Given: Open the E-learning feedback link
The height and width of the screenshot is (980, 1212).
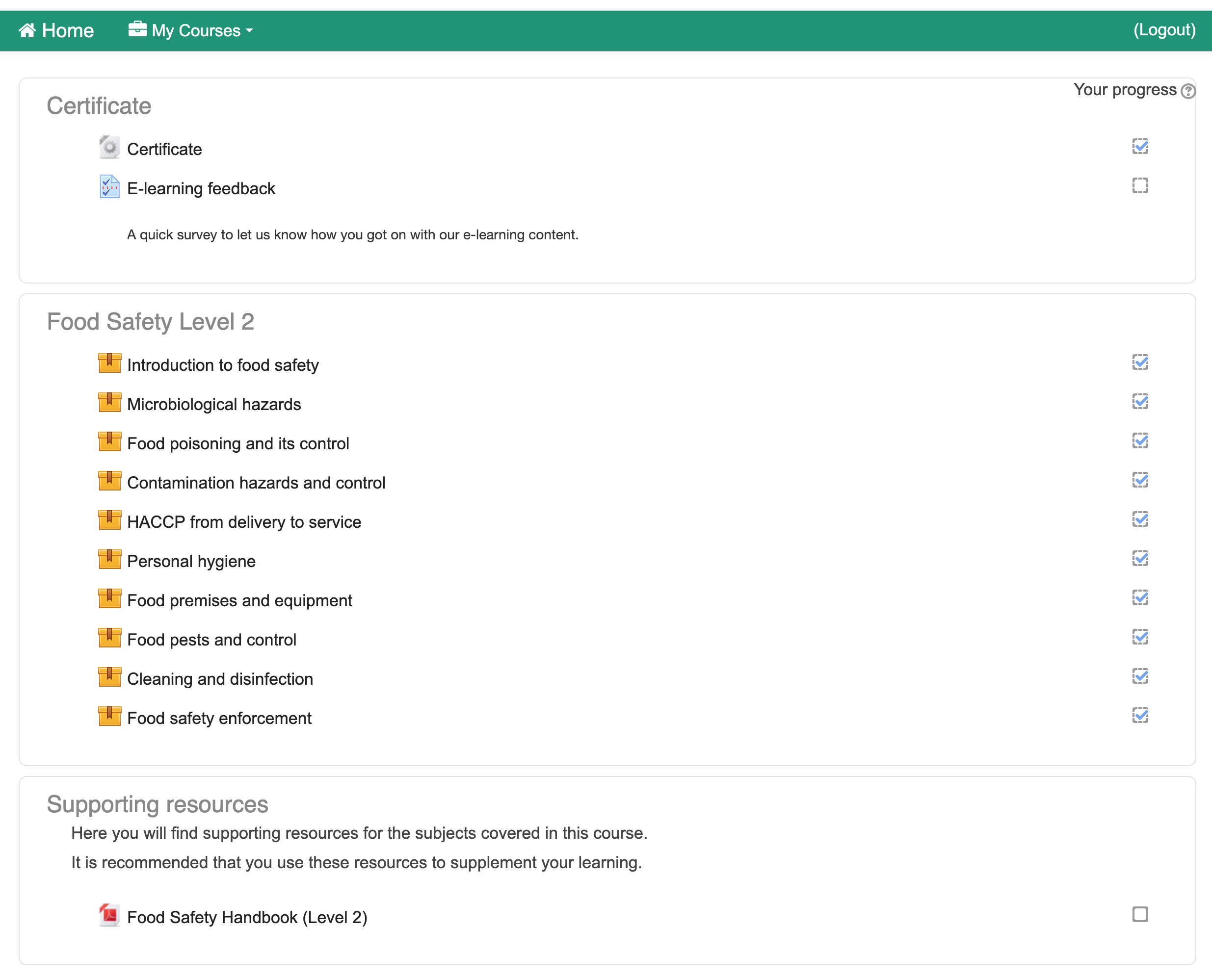Looking at the screenshot, I should pyautogui.click(x=201, y=188).
